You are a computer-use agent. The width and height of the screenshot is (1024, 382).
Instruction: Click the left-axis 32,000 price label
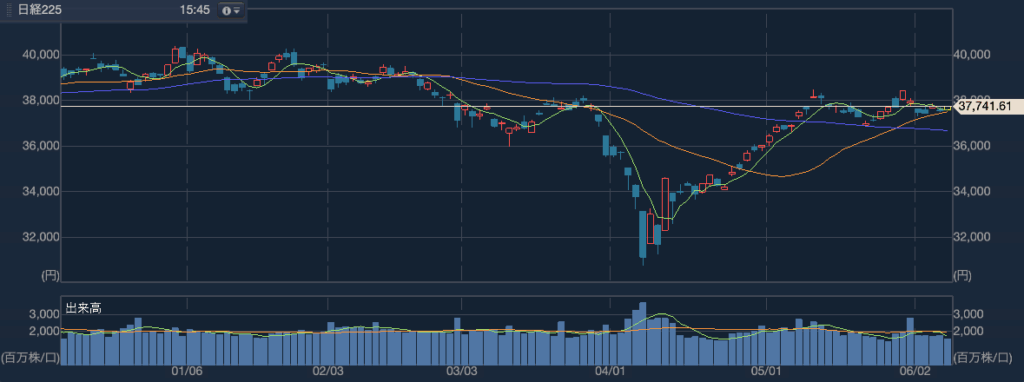pyautogui.click(x=40, y=238)
